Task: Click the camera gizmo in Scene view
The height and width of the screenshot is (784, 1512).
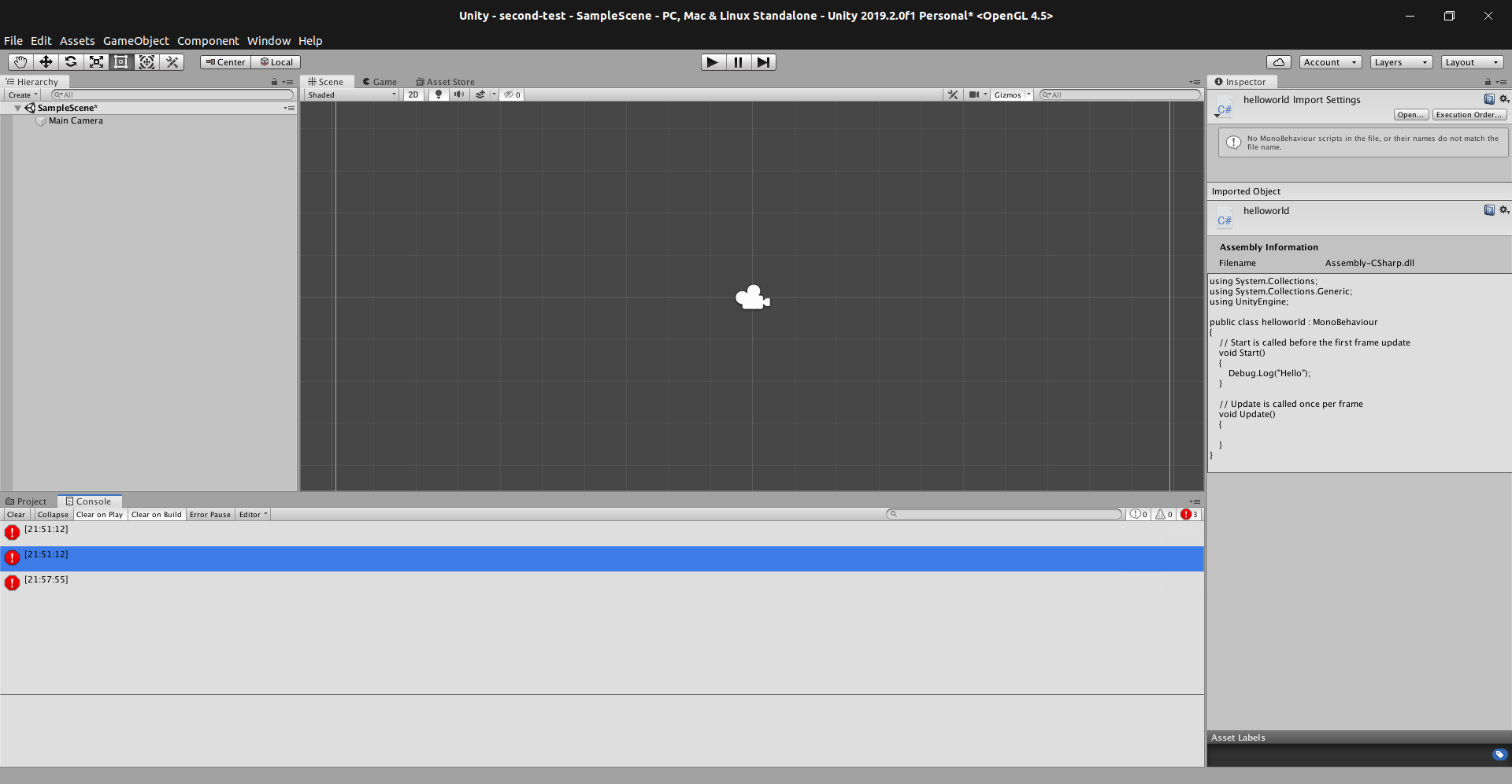Action: [753, 298]
